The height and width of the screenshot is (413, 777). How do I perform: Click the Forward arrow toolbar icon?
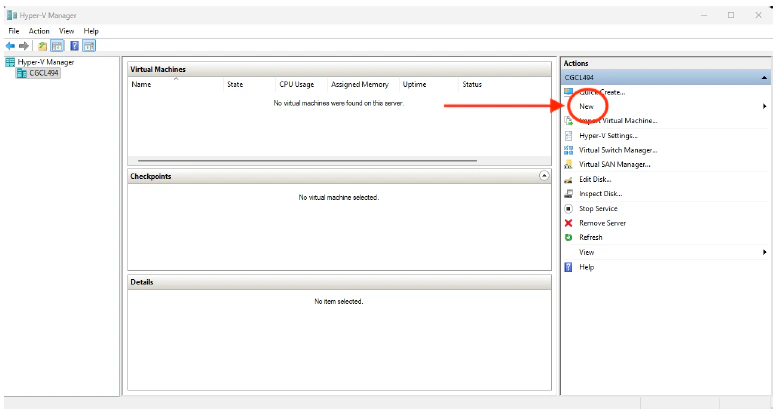tap(24, 46)
